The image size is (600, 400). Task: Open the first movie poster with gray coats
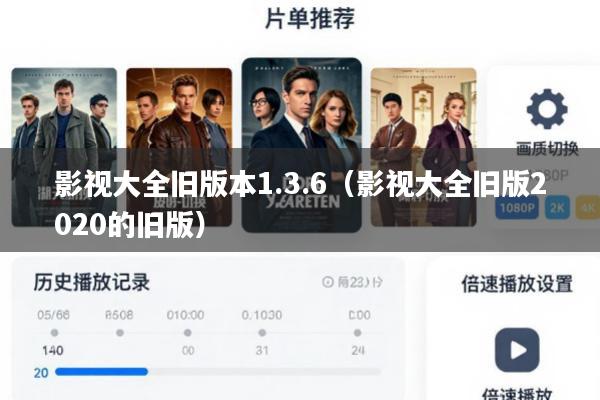tap(64, 147)
